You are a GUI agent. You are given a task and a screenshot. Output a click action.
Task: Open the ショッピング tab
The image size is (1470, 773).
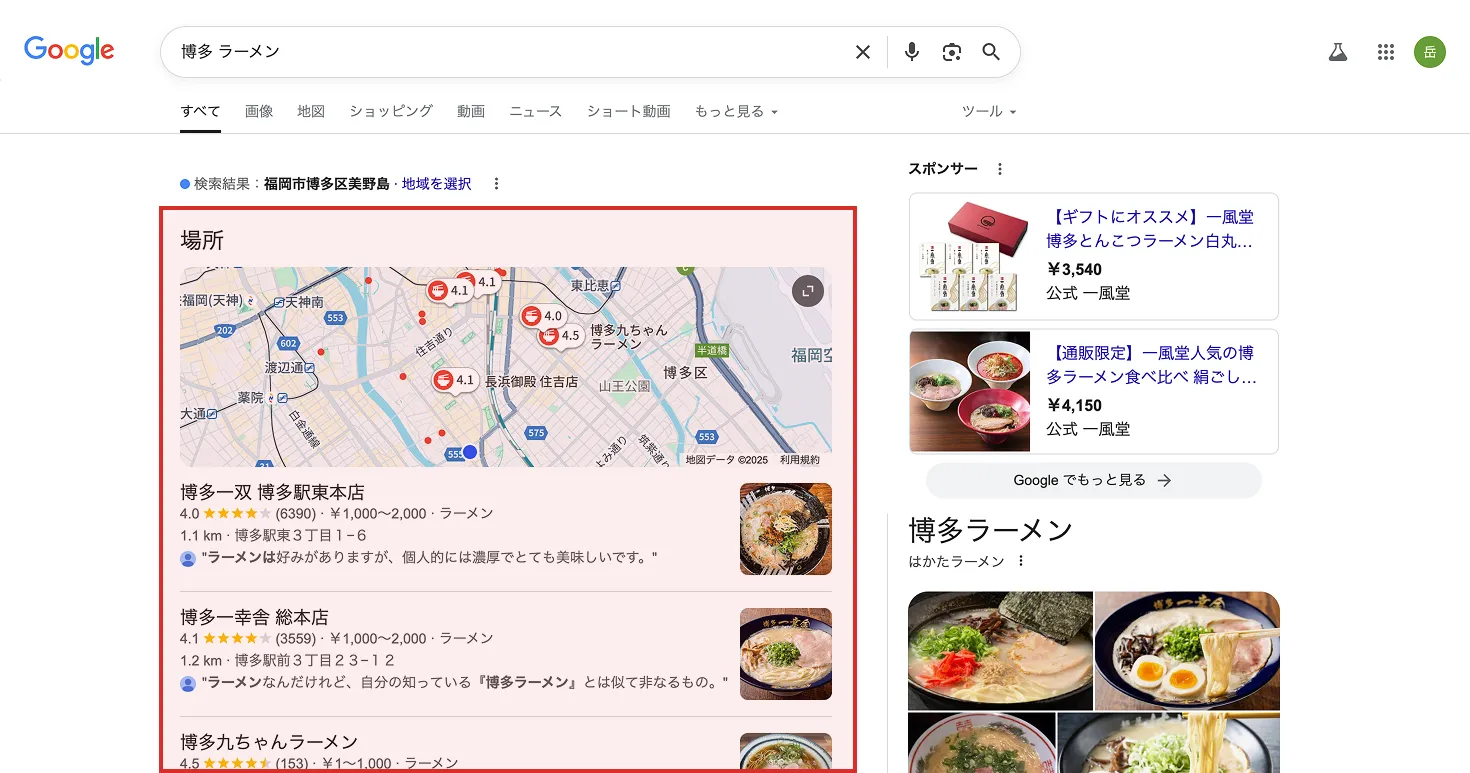391,111
